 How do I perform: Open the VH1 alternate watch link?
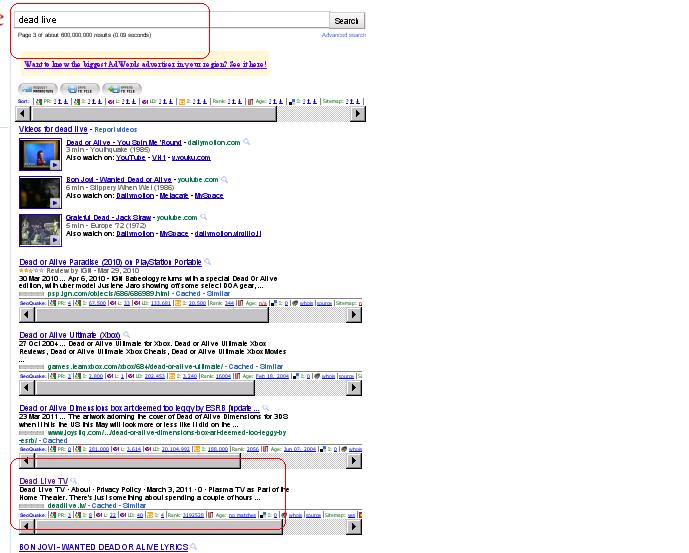tap(159, 157)
